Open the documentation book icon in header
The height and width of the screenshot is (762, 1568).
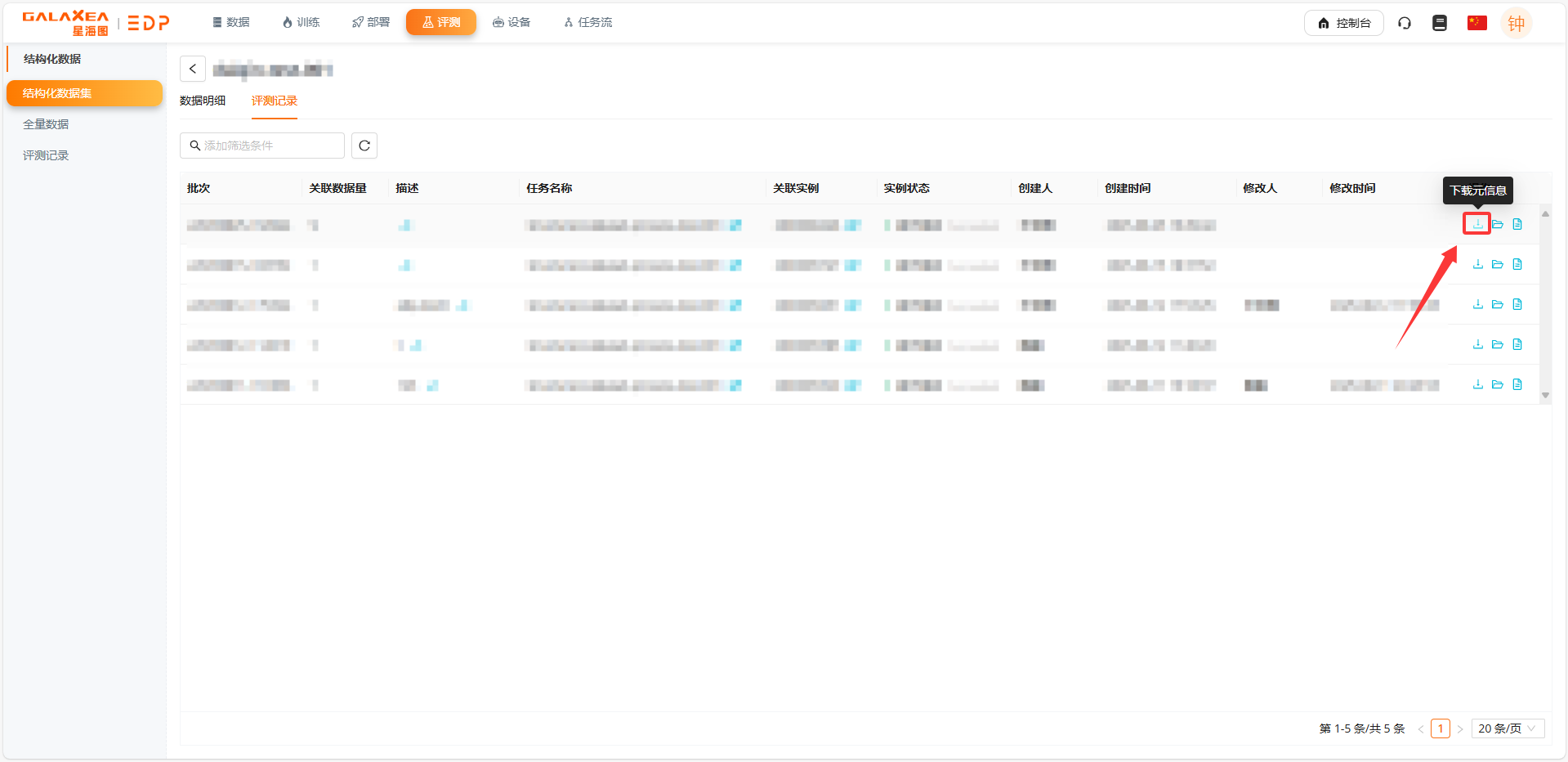pos(1440,23)
